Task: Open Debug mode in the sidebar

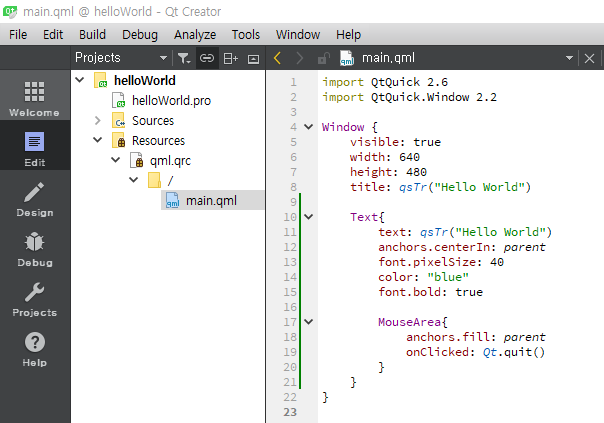Action: pos(34,249)
